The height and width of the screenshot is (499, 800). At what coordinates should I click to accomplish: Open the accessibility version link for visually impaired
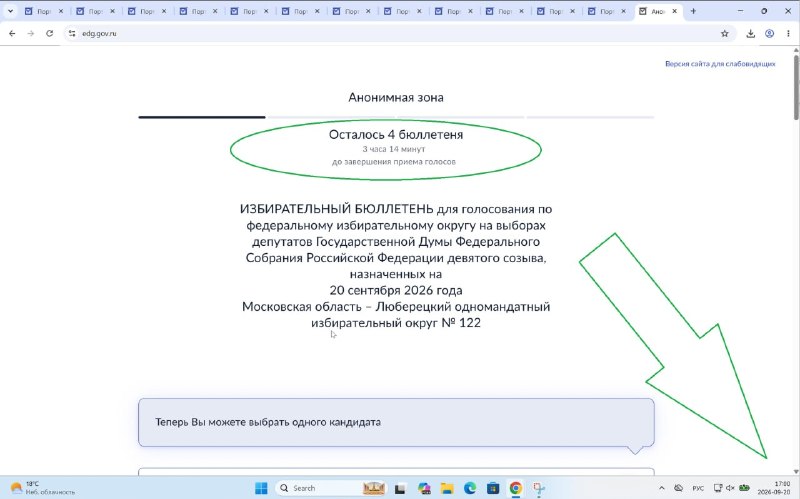(720, 64)
